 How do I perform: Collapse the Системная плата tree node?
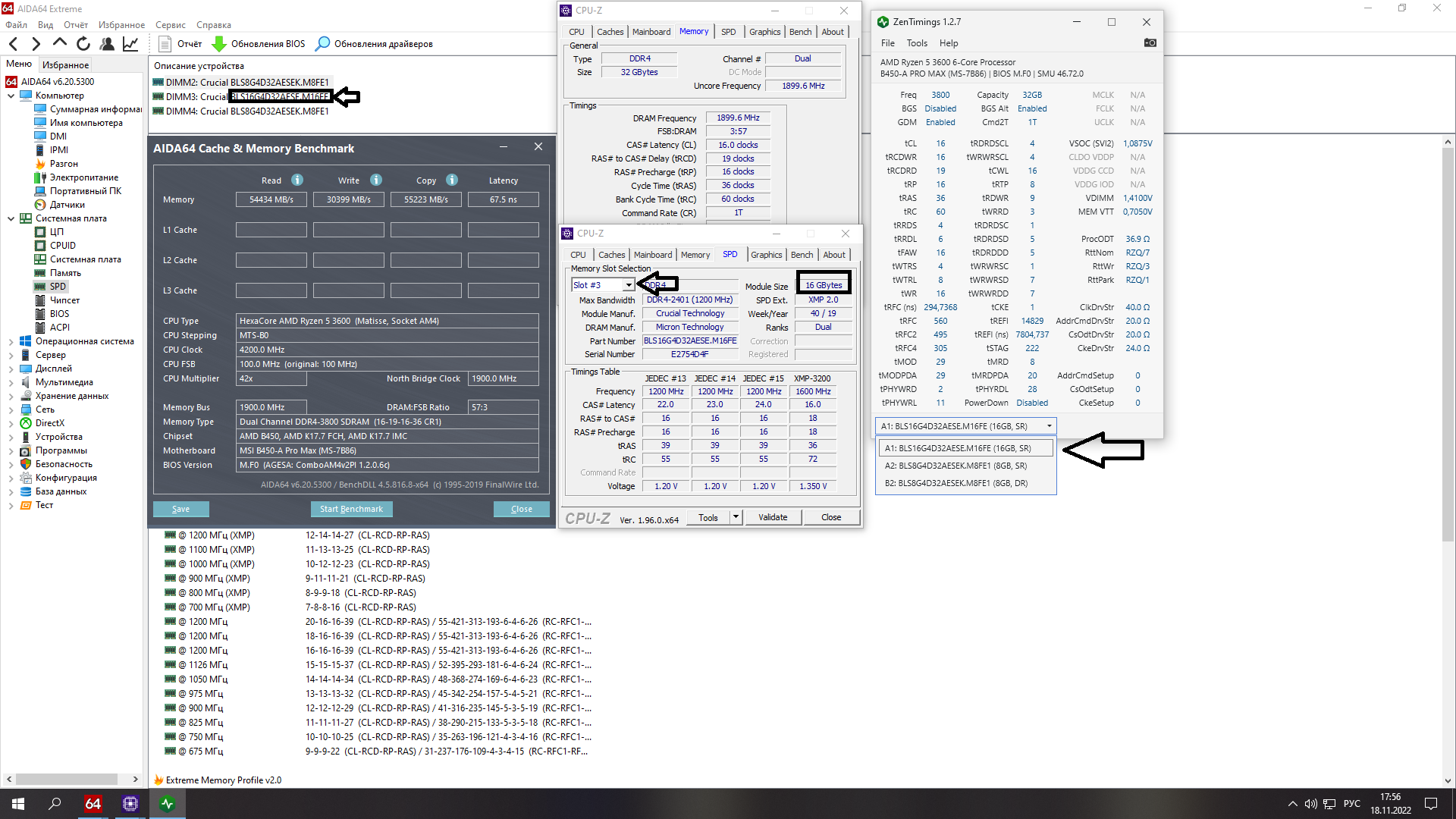pyautogui.click(x=11, y=218)
